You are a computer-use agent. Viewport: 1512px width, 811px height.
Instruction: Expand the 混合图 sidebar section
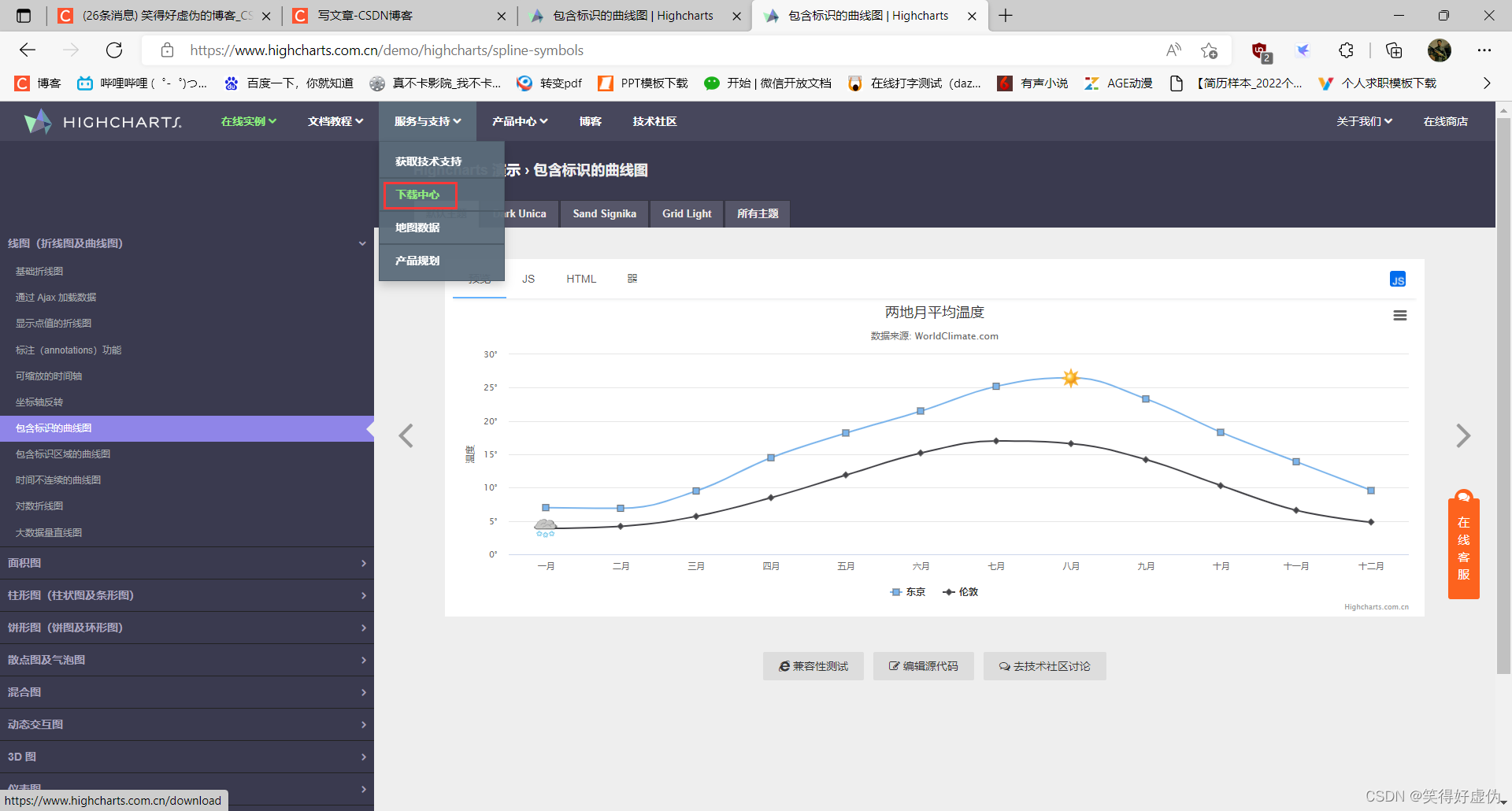187,692
